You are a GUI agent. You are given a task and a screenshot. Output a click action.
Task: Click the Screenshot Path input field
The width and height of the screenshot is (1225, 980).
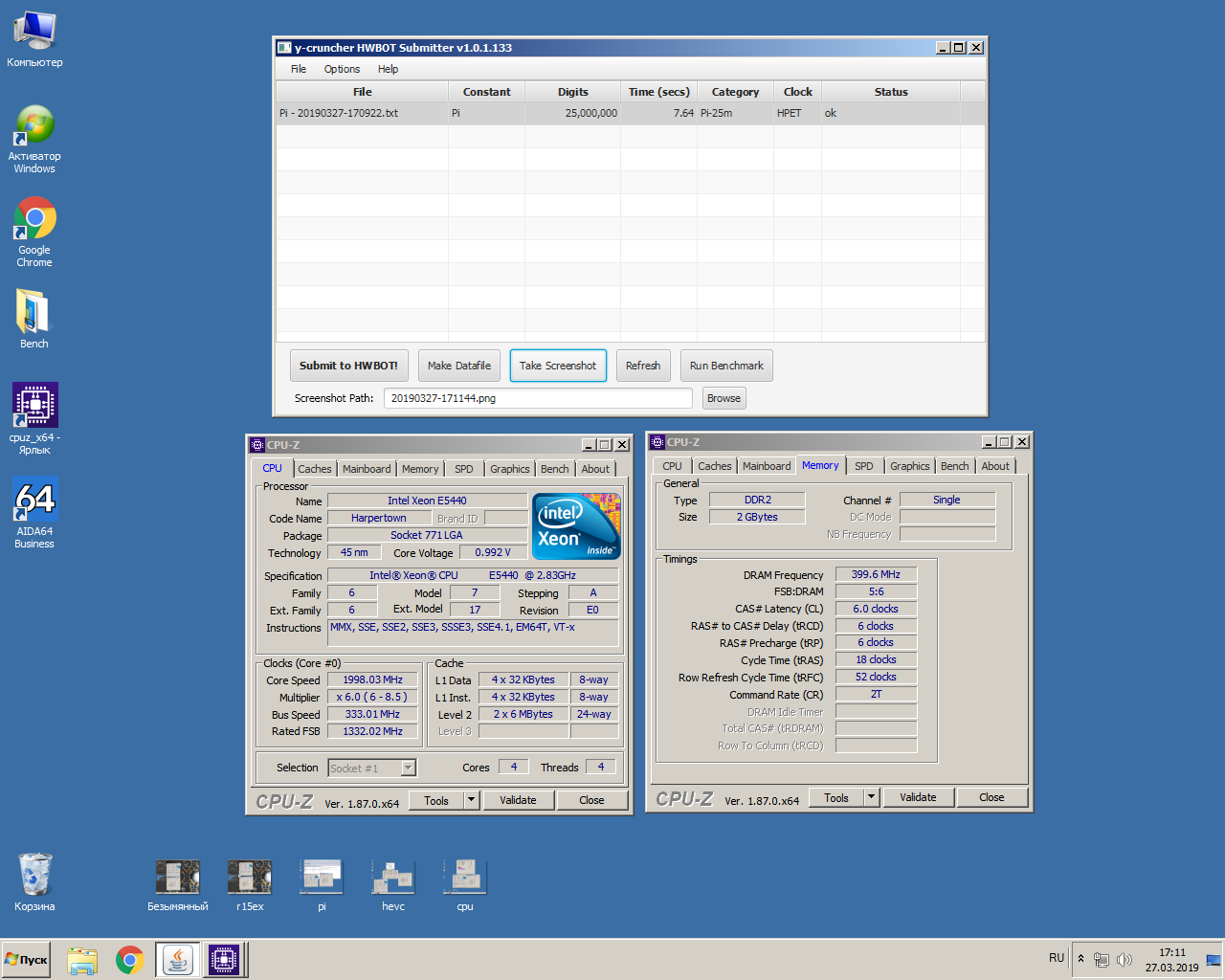[538, 398]
